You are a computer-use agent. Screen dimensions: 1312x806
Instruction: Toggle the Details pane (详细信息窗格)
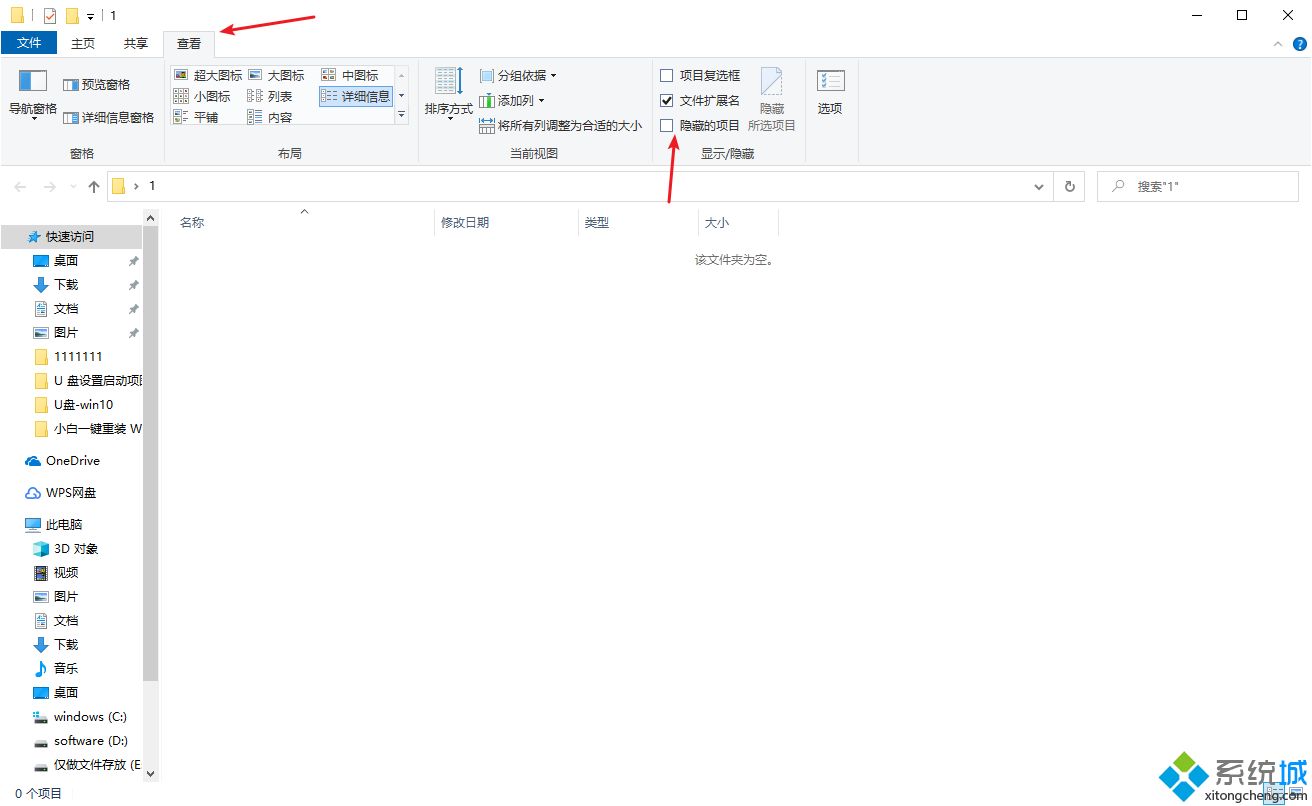pos(109,117)
